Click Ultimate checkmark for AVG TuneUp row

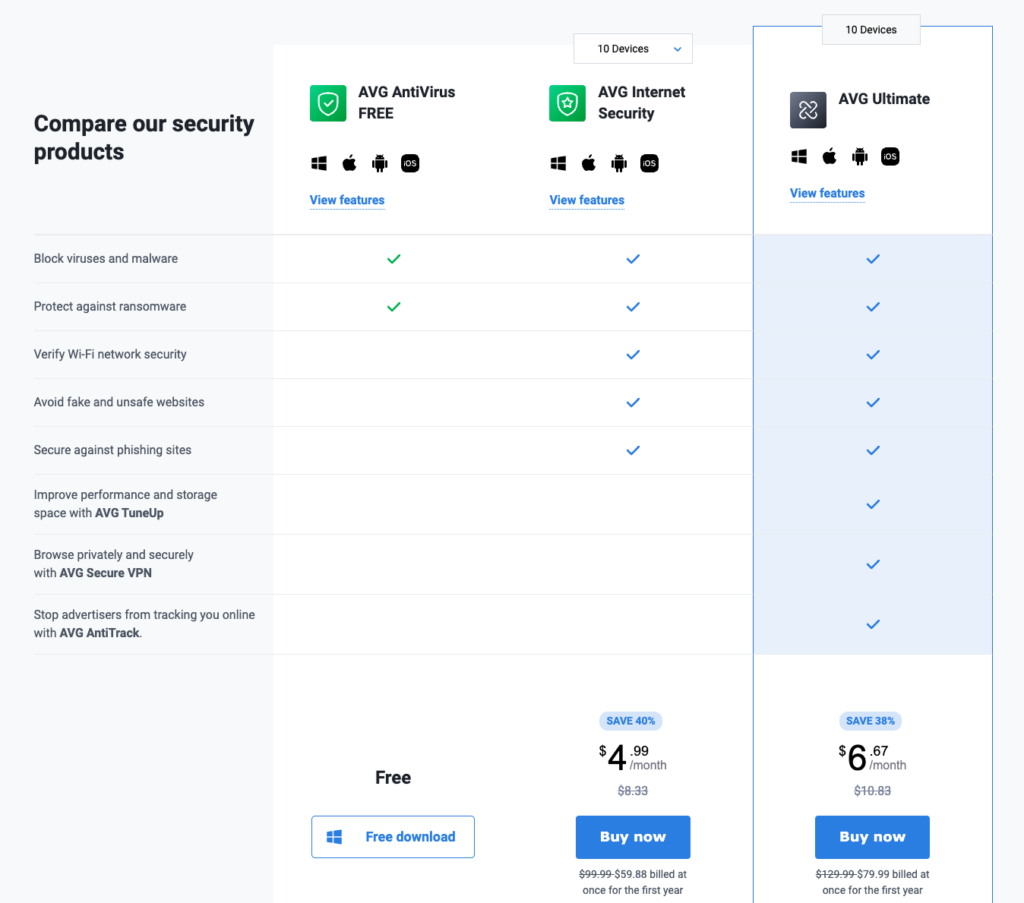click(x=873, y=504)
